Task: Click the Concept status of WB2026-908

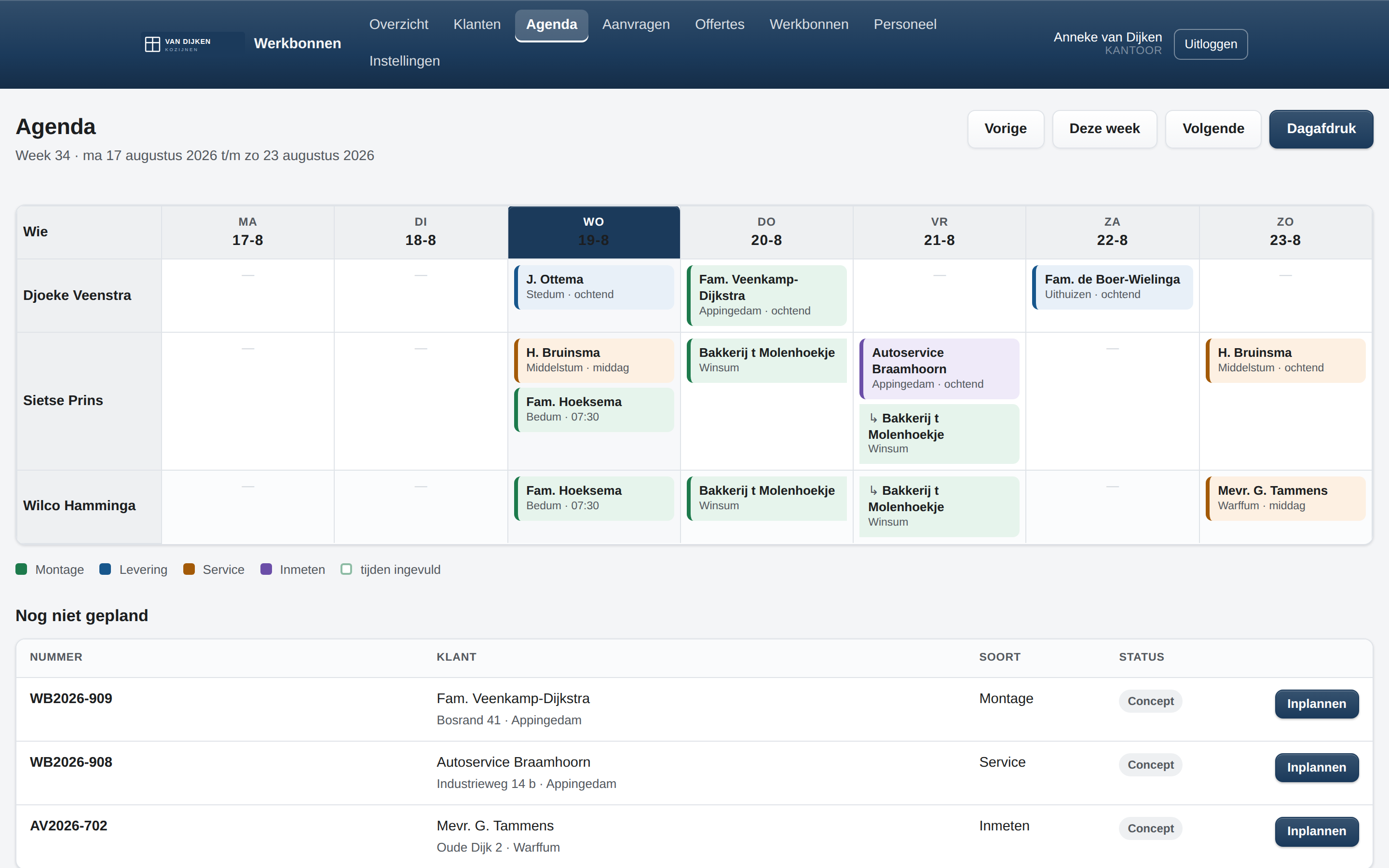Action: (1150, 765)
